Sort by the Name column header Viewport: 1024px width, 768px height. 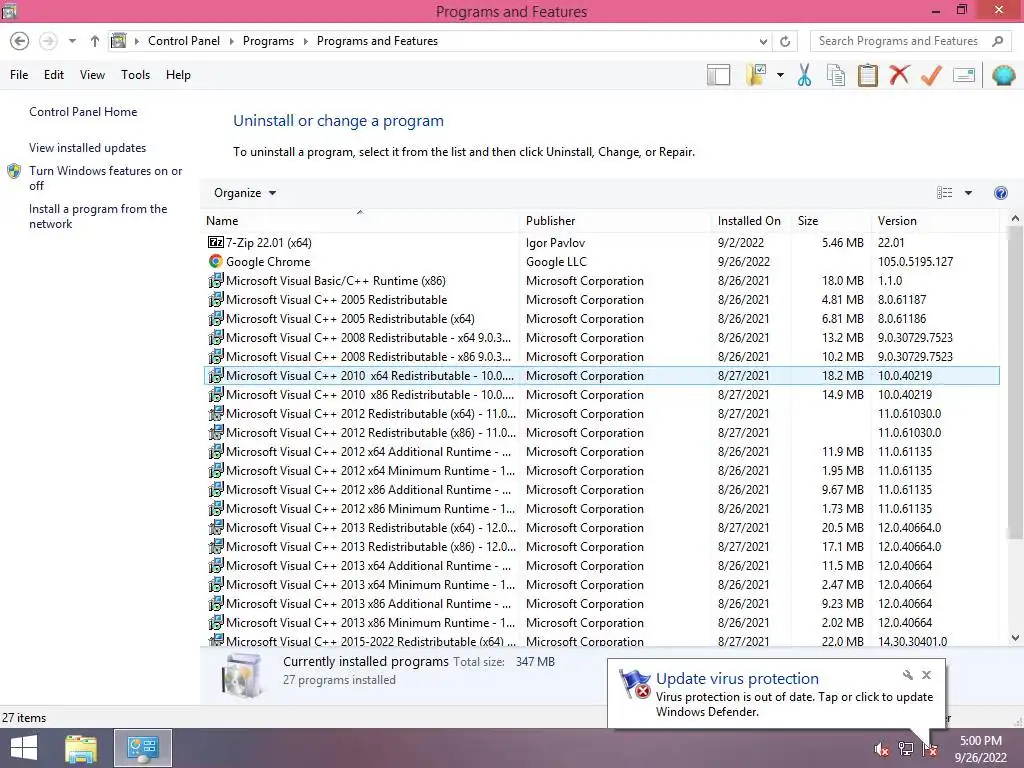pyautogui.click(x=360, y=221)
